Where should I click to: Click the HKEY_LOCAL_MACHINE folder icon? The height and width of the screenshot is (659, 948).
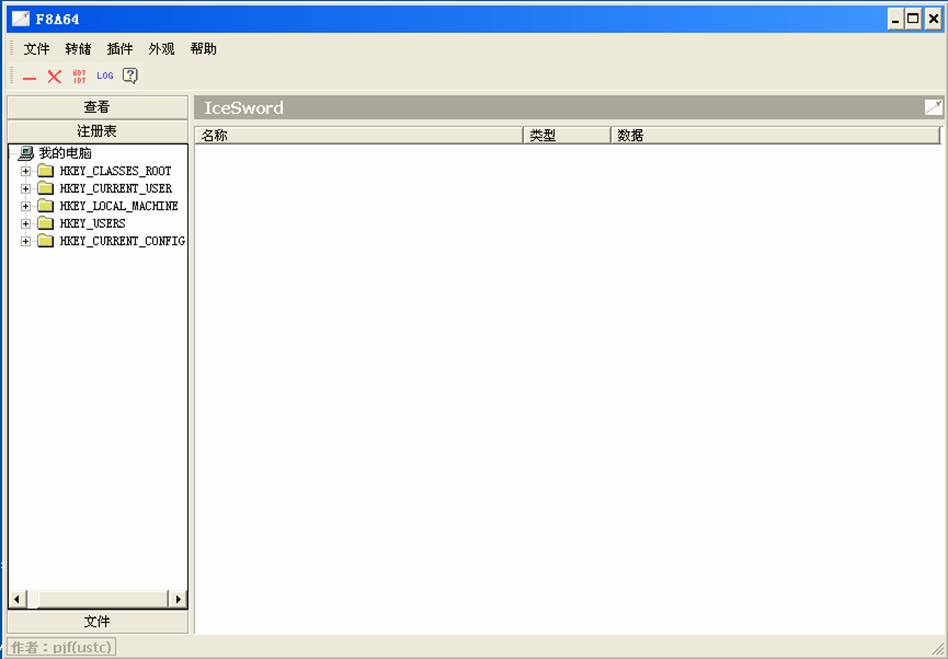pyautogui.click(x=45, y=206)
